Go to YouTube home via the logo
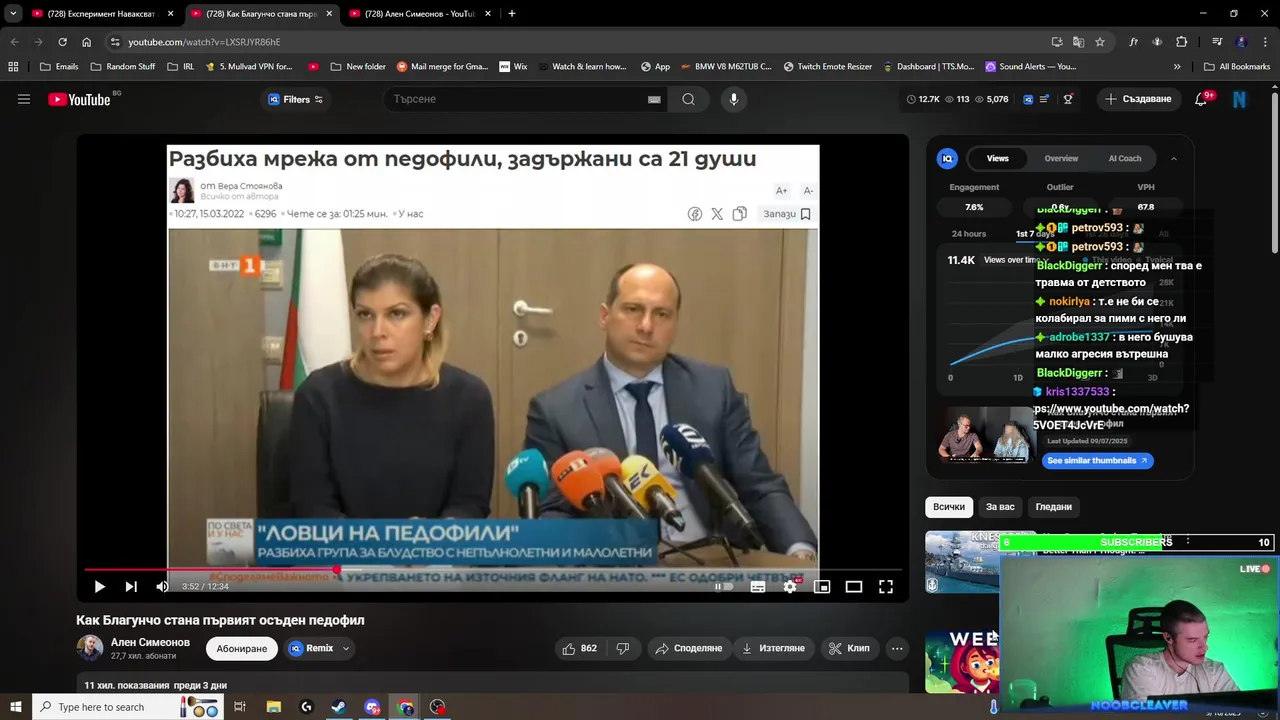This screenshot has height=720, width=1280. click(80, 99)
